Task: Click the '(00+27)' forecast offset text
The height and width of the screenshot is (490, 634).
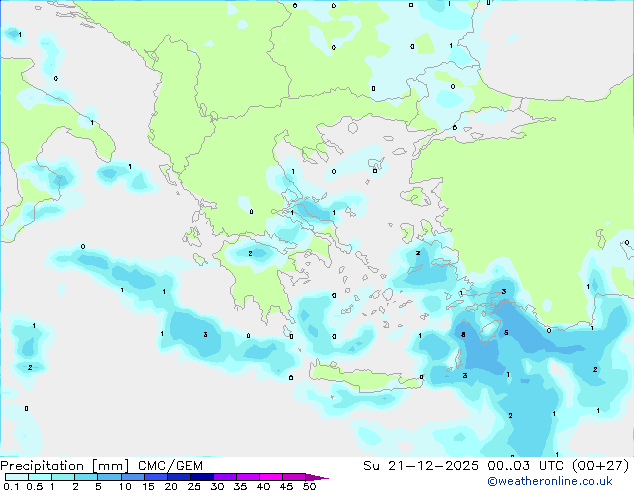Action: click(601, 466)
